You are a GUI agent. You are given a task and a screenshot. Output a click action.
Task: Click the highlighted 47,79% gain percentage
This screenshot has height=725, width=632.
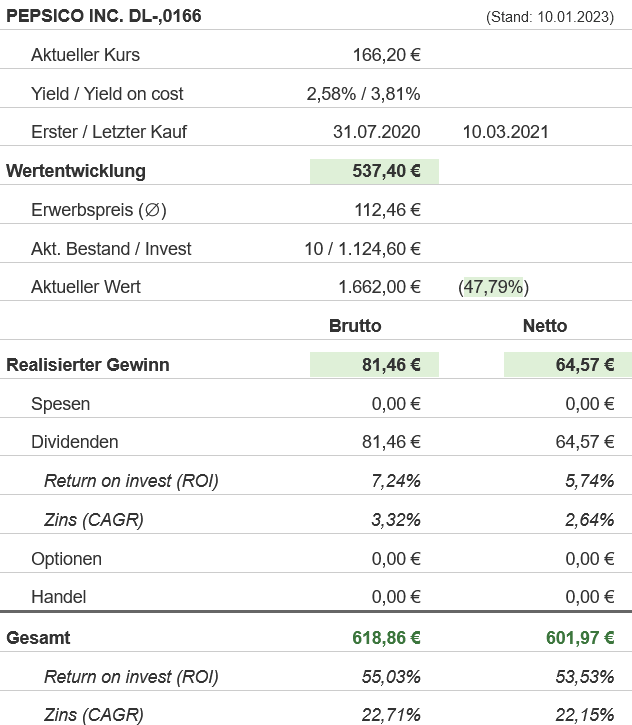[493, 287]
